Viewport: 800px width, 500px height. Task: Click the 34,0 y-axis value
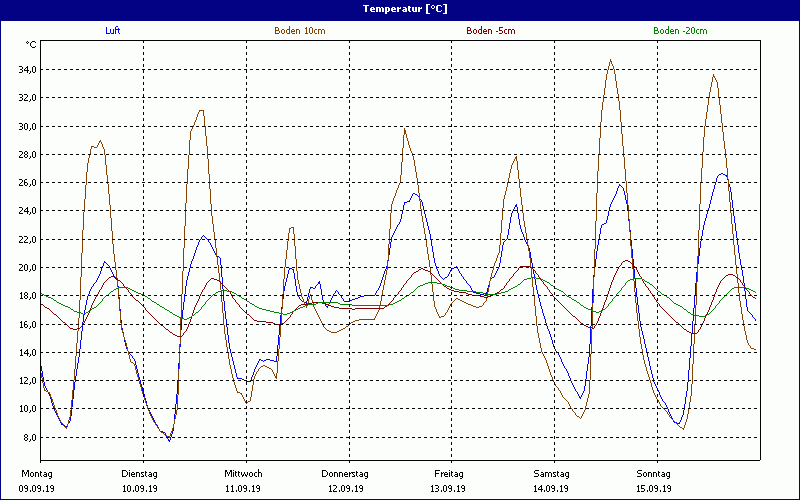[x=25, y=70]
